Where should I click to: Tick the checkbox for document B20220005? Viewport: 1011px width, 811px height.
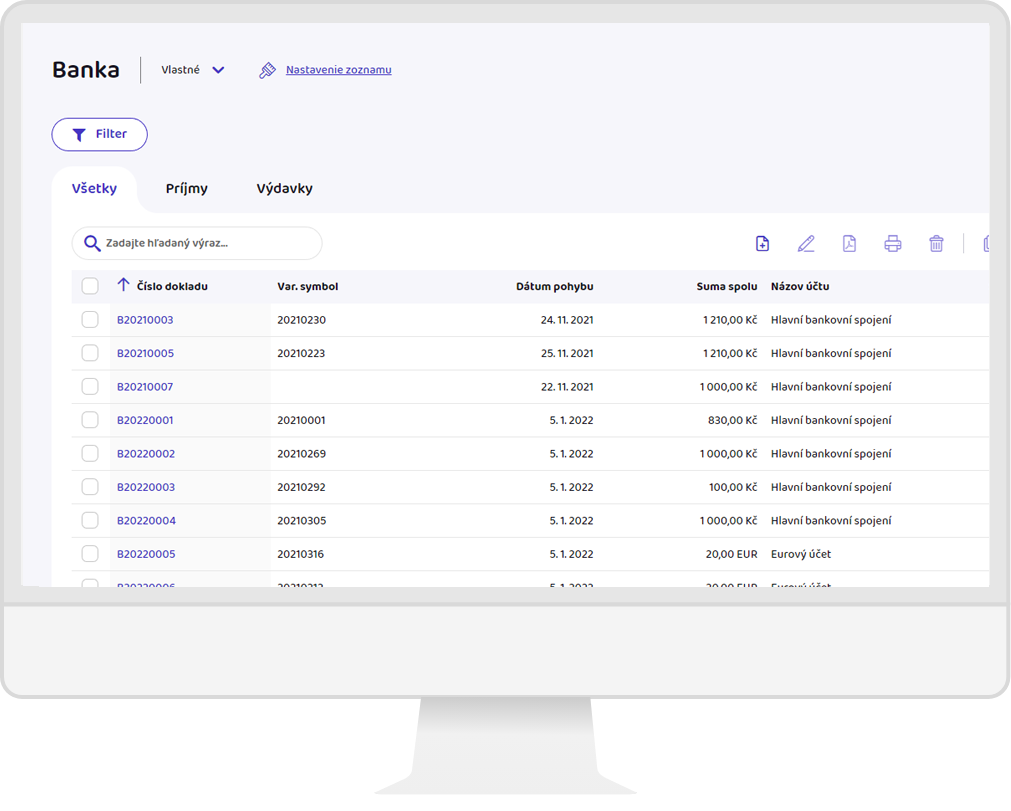(90, 554)
